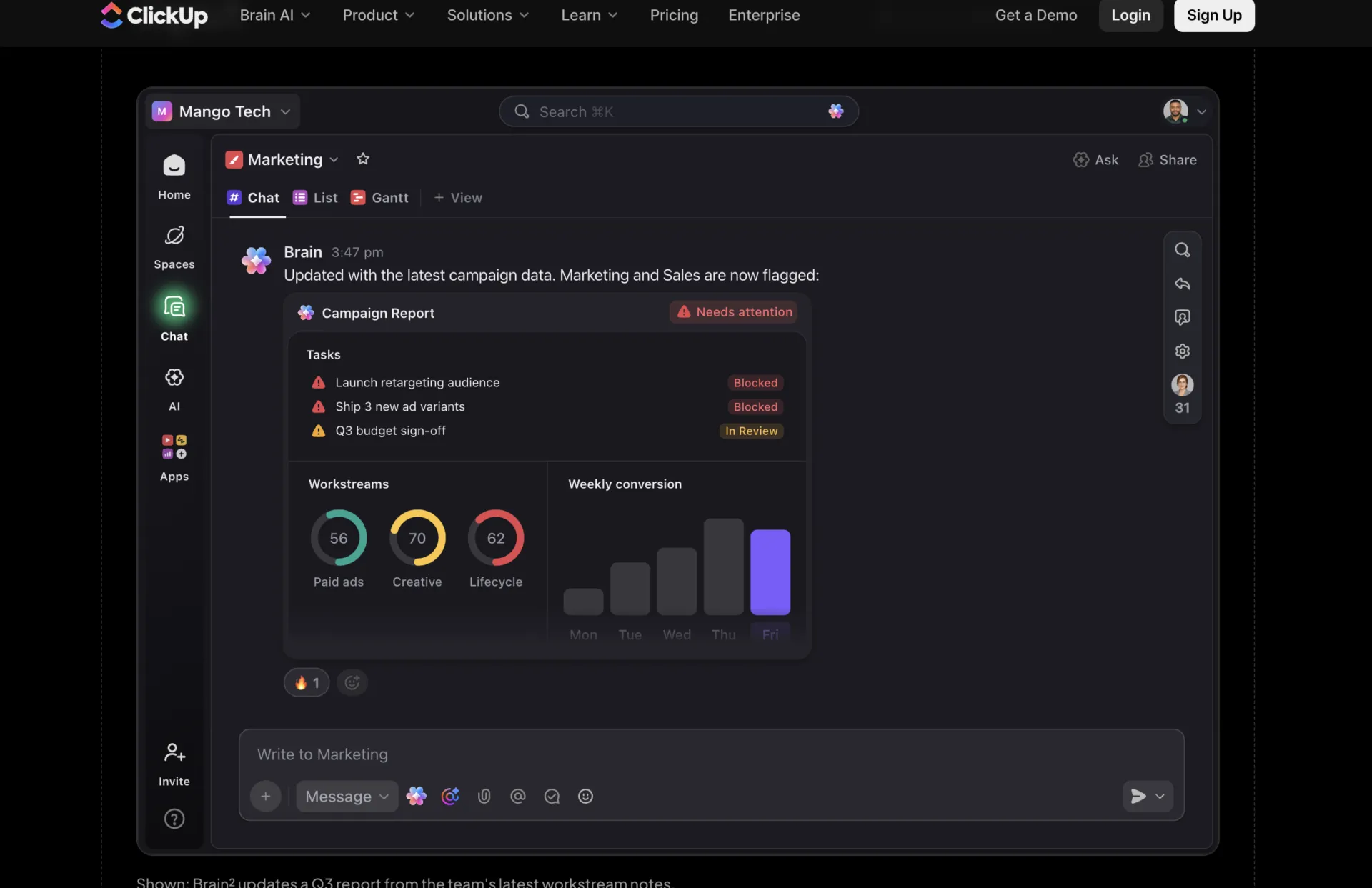1372x888 pixels.
Task: Click the Write to Marketing message field
Action: point(711,754)
